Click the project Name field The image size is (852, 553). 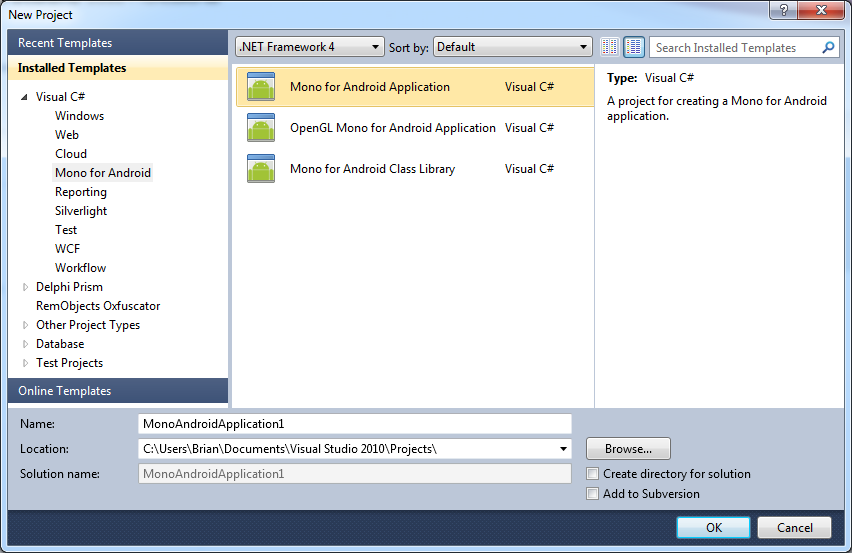(x=355, y=424)
